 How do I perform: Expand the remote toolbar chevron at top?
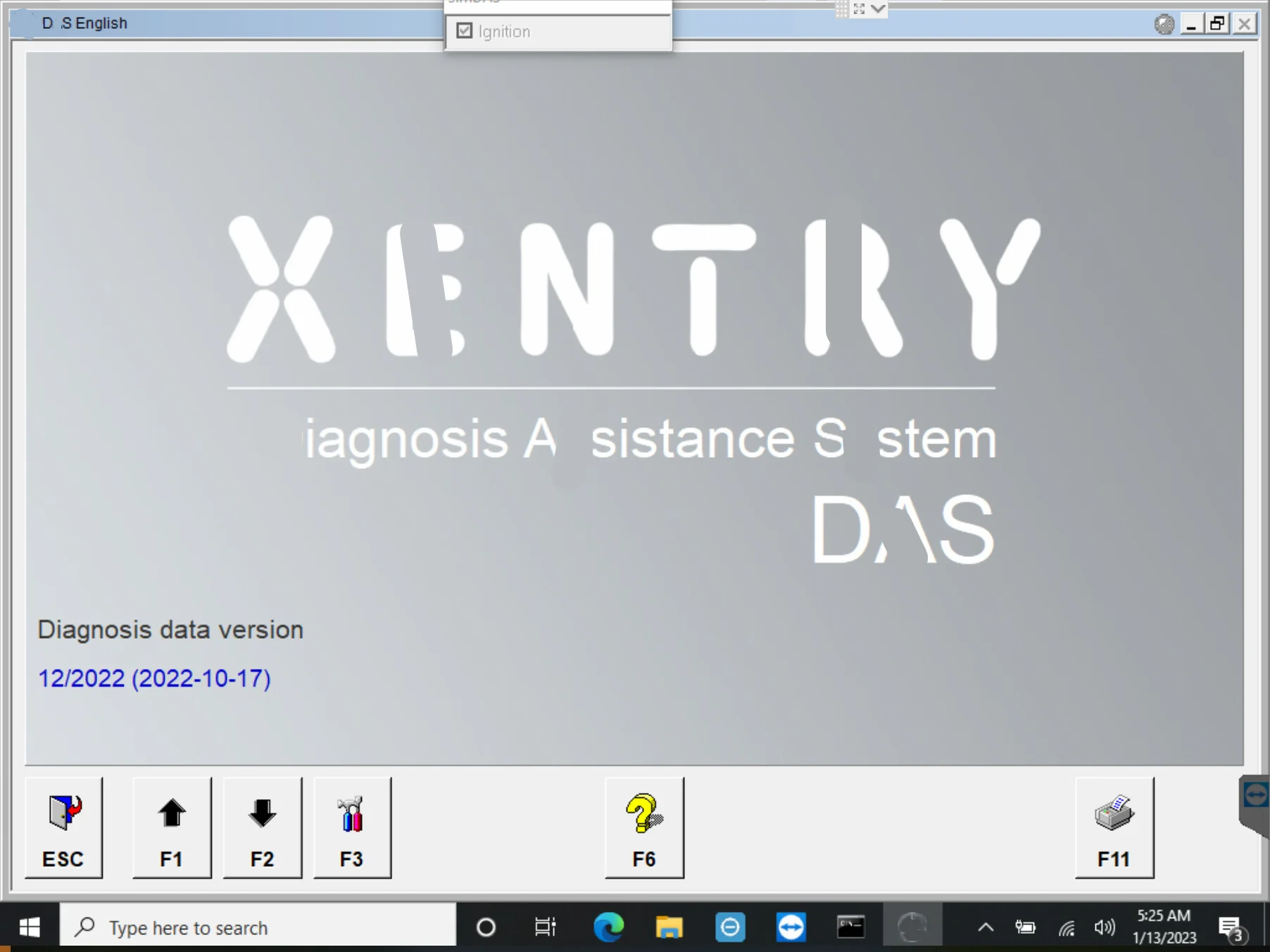[878, 8]
